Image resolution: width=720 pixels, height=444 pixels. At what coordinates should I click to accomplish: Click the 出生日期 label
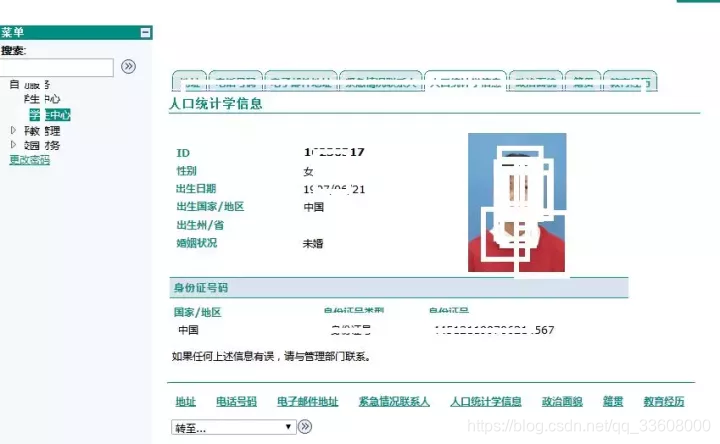[x=196, y=189]
